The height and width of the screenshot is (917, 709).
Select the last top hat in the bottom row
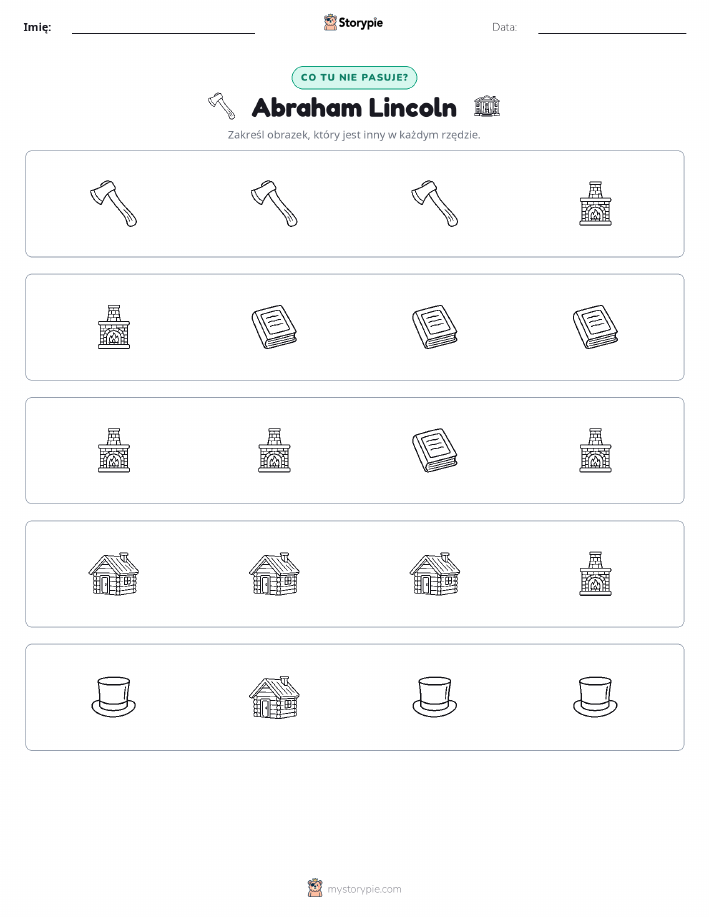595,697
